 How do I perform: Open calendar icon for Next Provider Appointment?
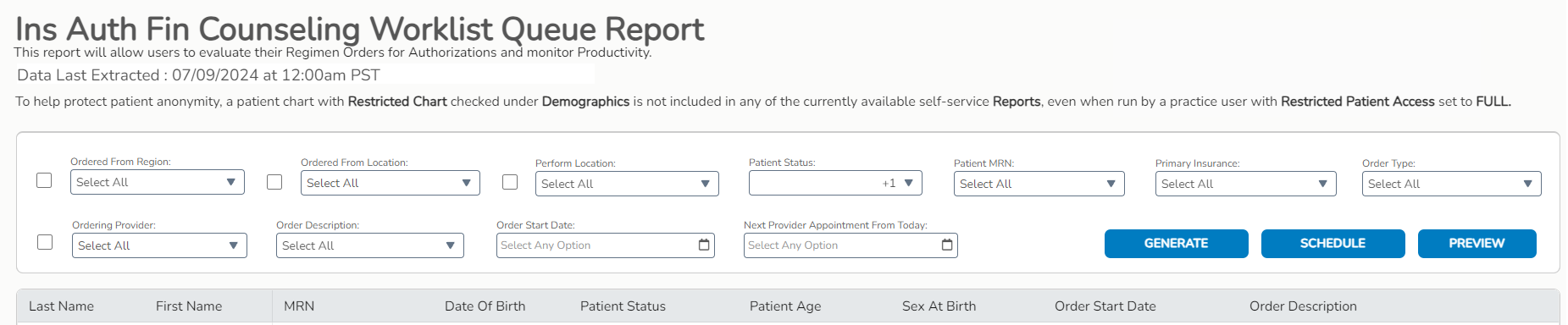(x=947, y=245)
